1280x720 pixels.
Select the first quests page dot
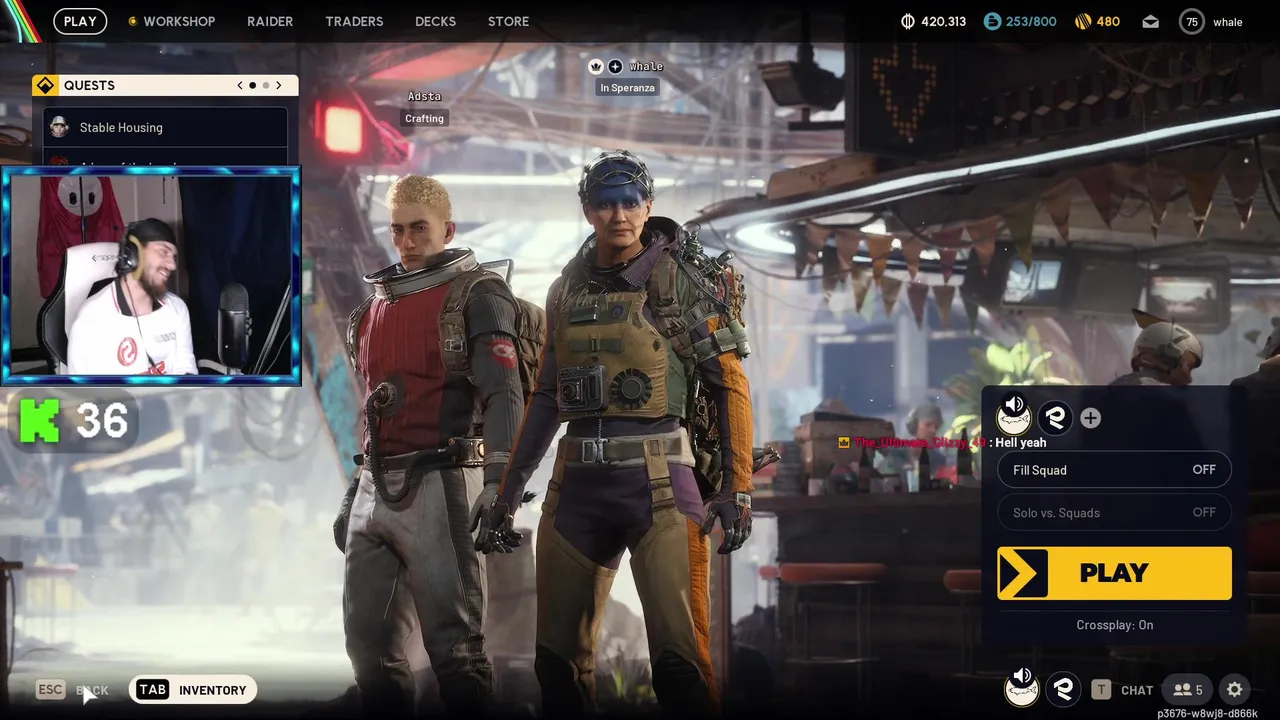(252, 85)
